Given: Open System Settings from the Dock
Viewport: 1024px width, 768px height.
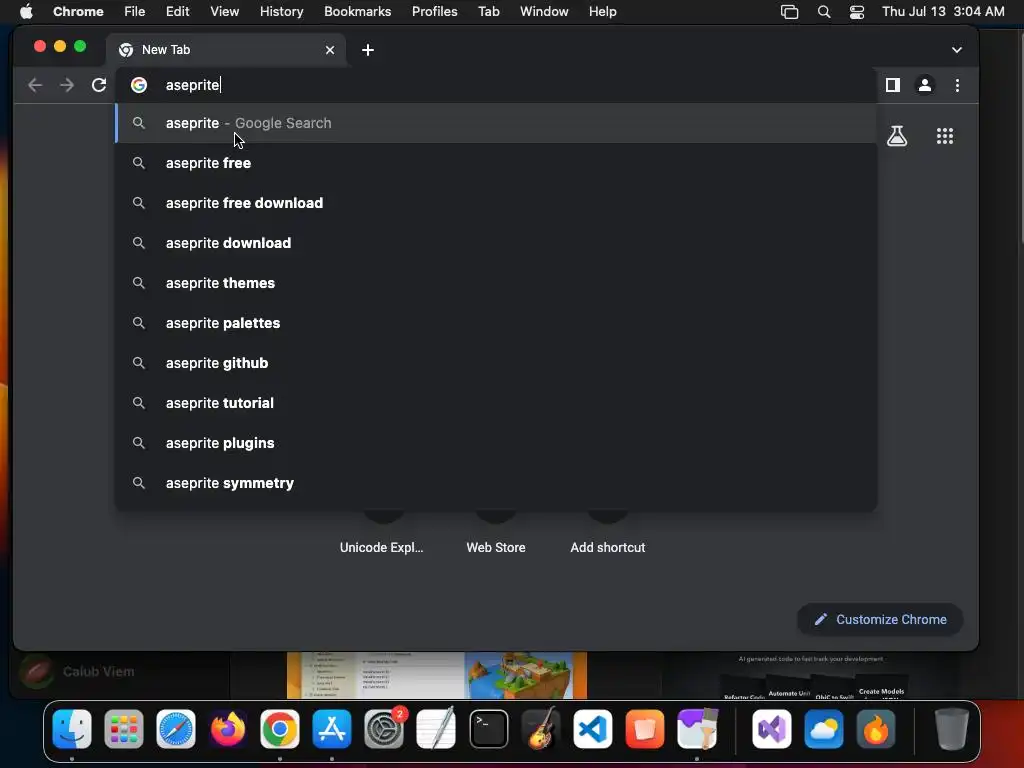Looking at the screenshot, I should click(384, 729).
